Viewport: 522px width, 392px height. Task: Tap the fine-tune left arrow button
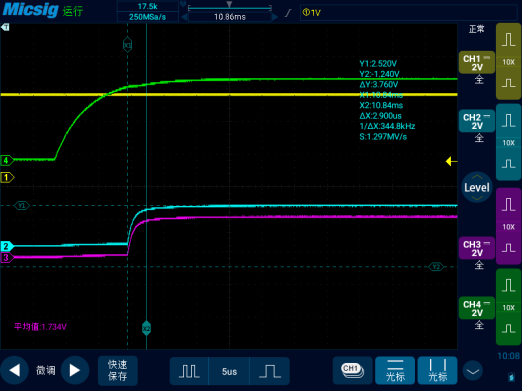click(14, 370)
